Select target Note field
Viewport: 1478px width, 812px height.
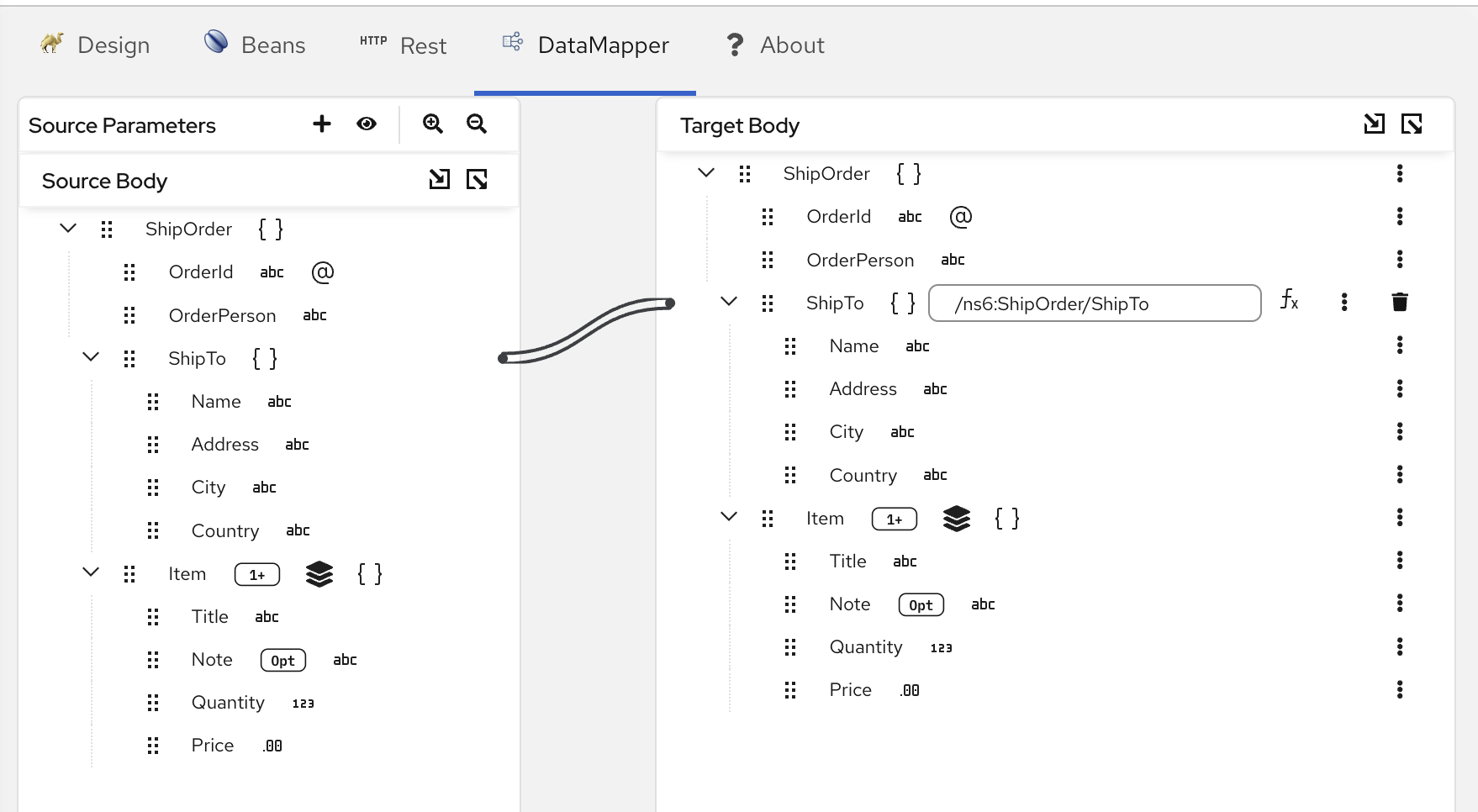click(x=850, y=604)
